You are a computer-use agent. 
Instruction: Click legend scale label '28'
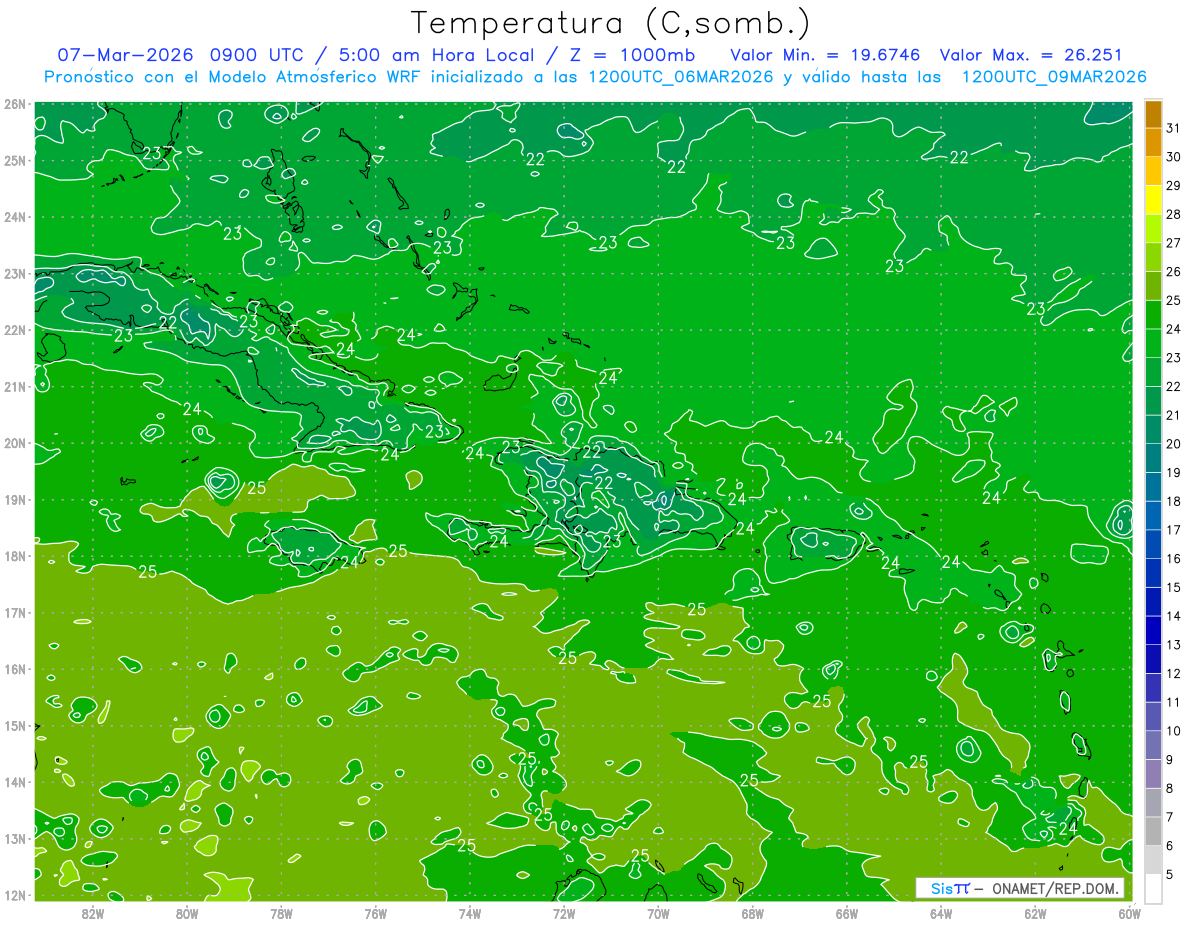coord(1173,214)
